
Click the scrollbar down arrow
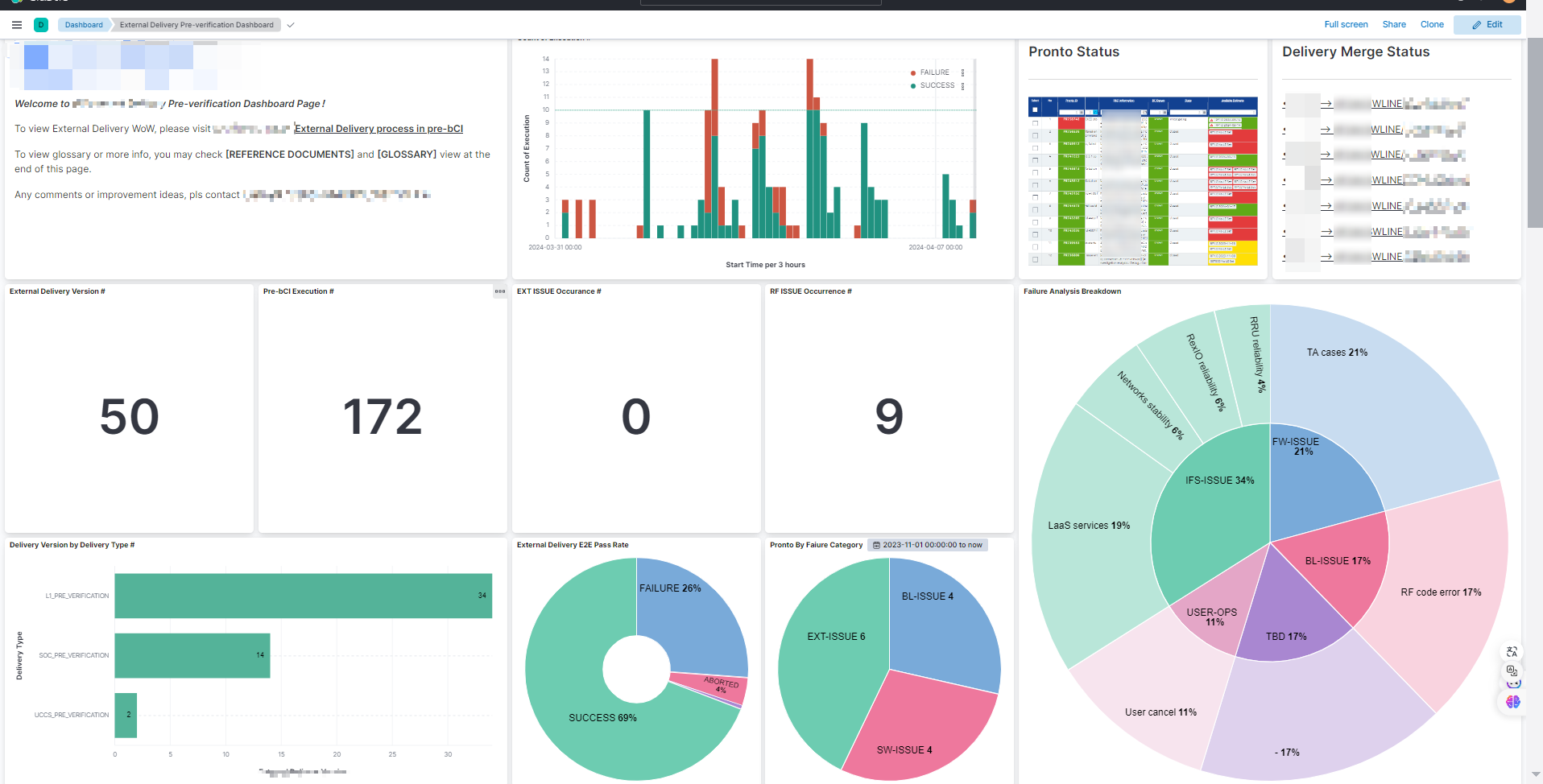point(1535,775)
